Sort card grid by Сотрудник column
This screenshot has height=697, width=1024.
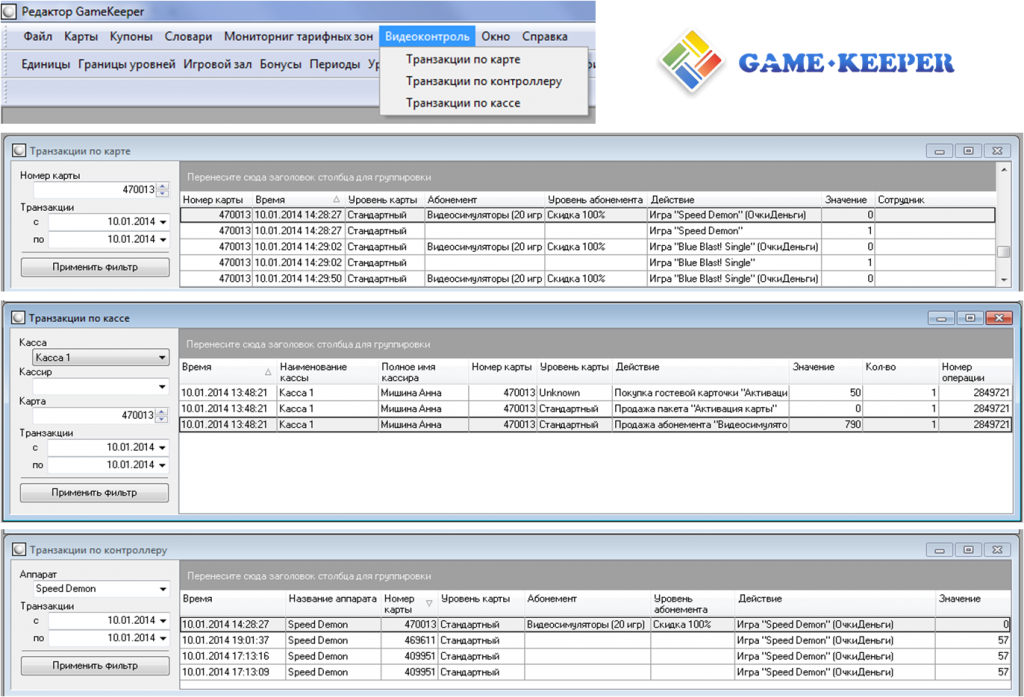(935, 200)
